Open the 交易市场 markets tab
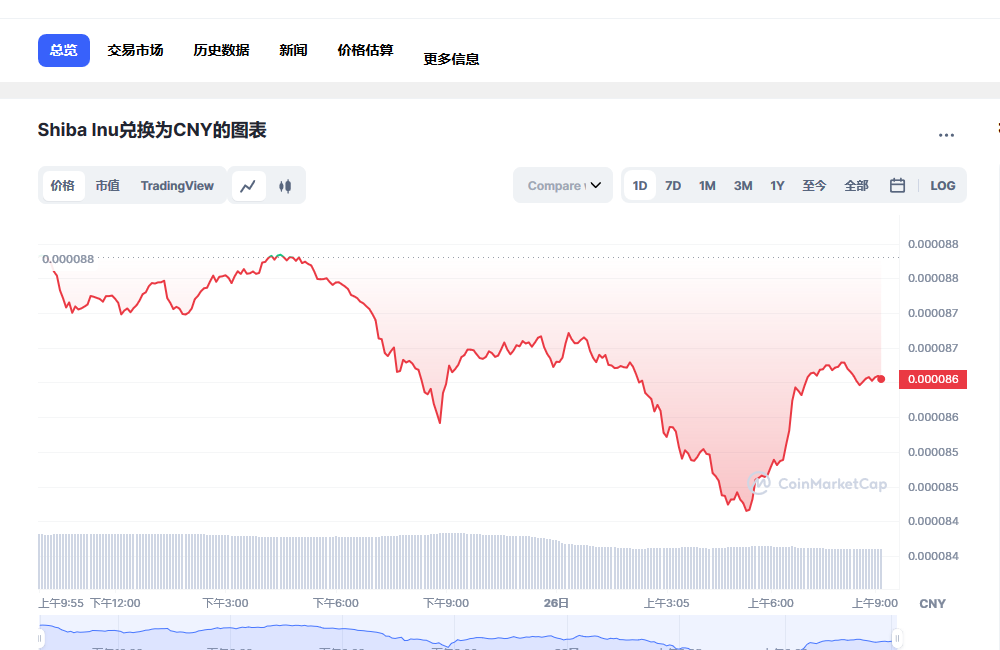Image resolution: width=1000 pixels, height=650 pixels. tap(135, 50)
